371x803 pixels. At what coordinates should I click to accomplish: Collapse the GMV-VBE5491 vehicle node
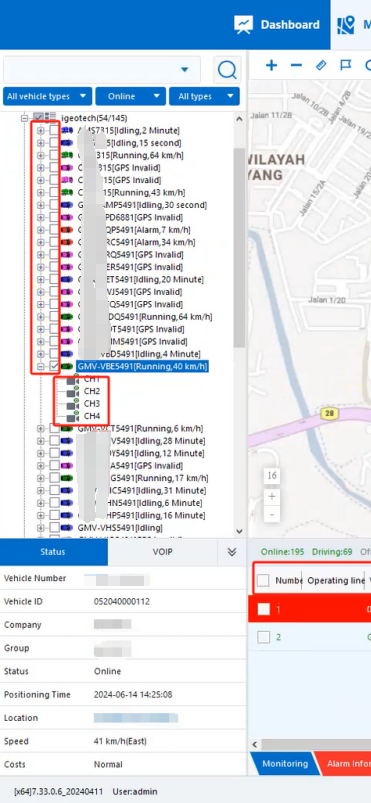pyautogui.click(x=40, y=367)
